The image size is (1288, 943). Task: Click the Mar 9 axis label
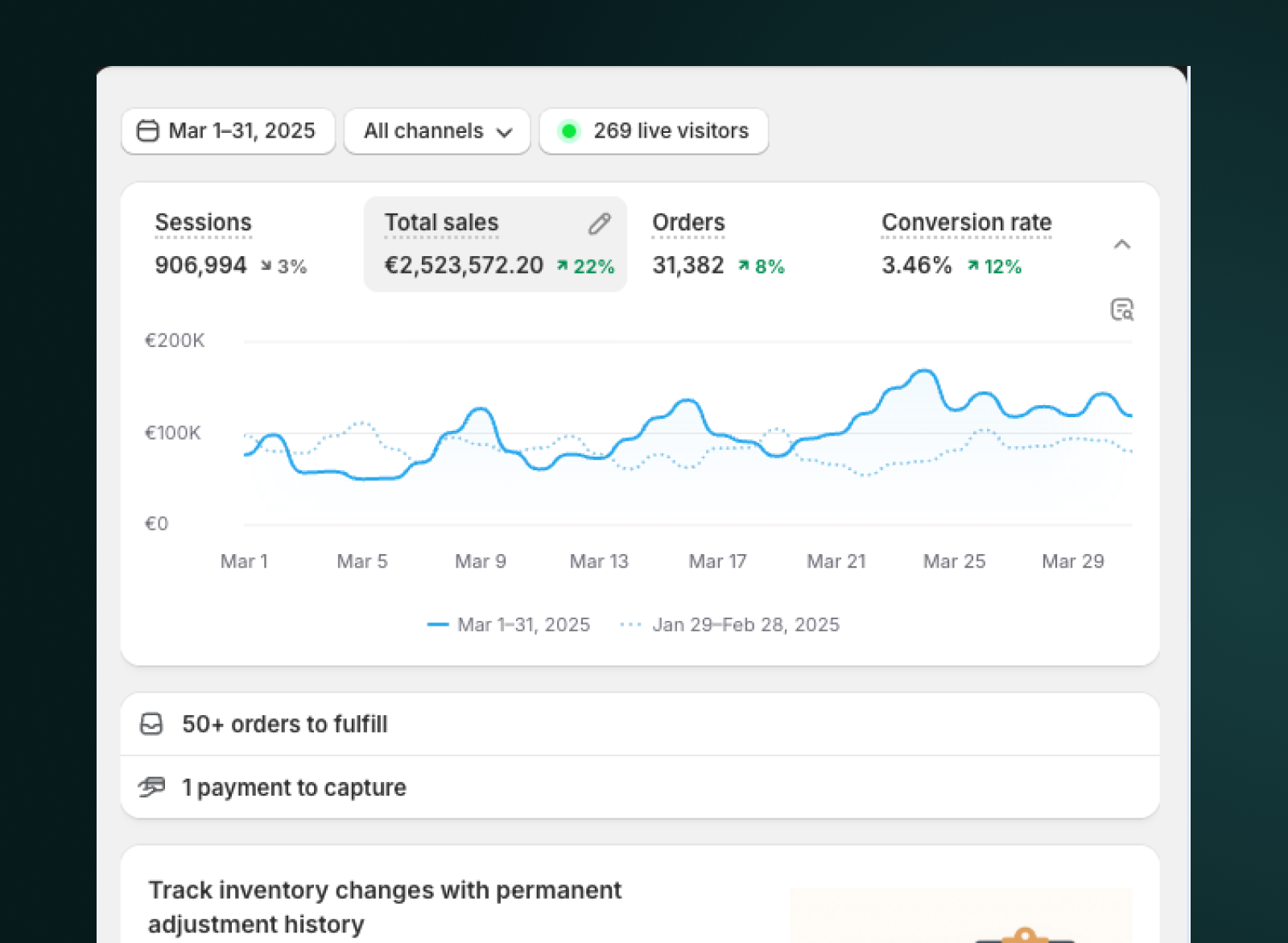pyautogui.click(x=481, y=561)
